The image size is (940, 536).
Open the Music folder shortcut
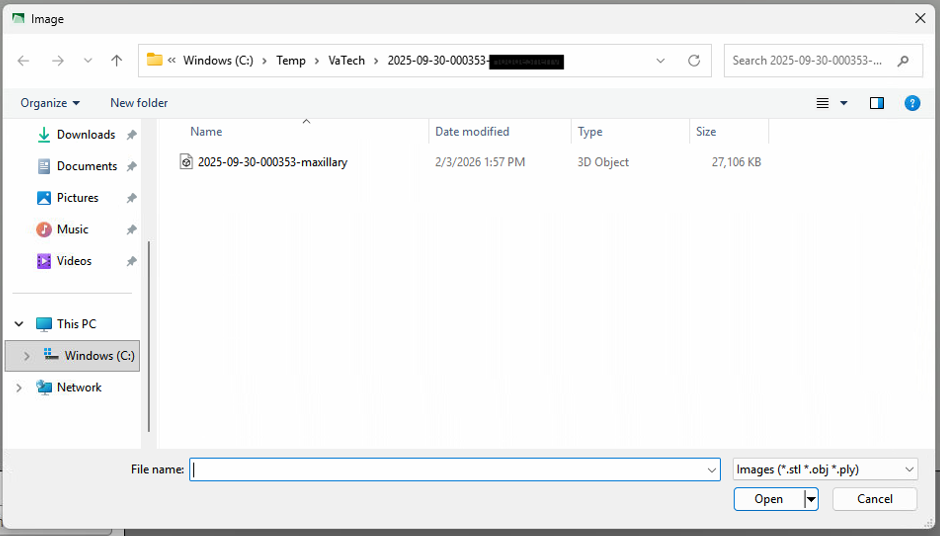click(x=72, y=230)
